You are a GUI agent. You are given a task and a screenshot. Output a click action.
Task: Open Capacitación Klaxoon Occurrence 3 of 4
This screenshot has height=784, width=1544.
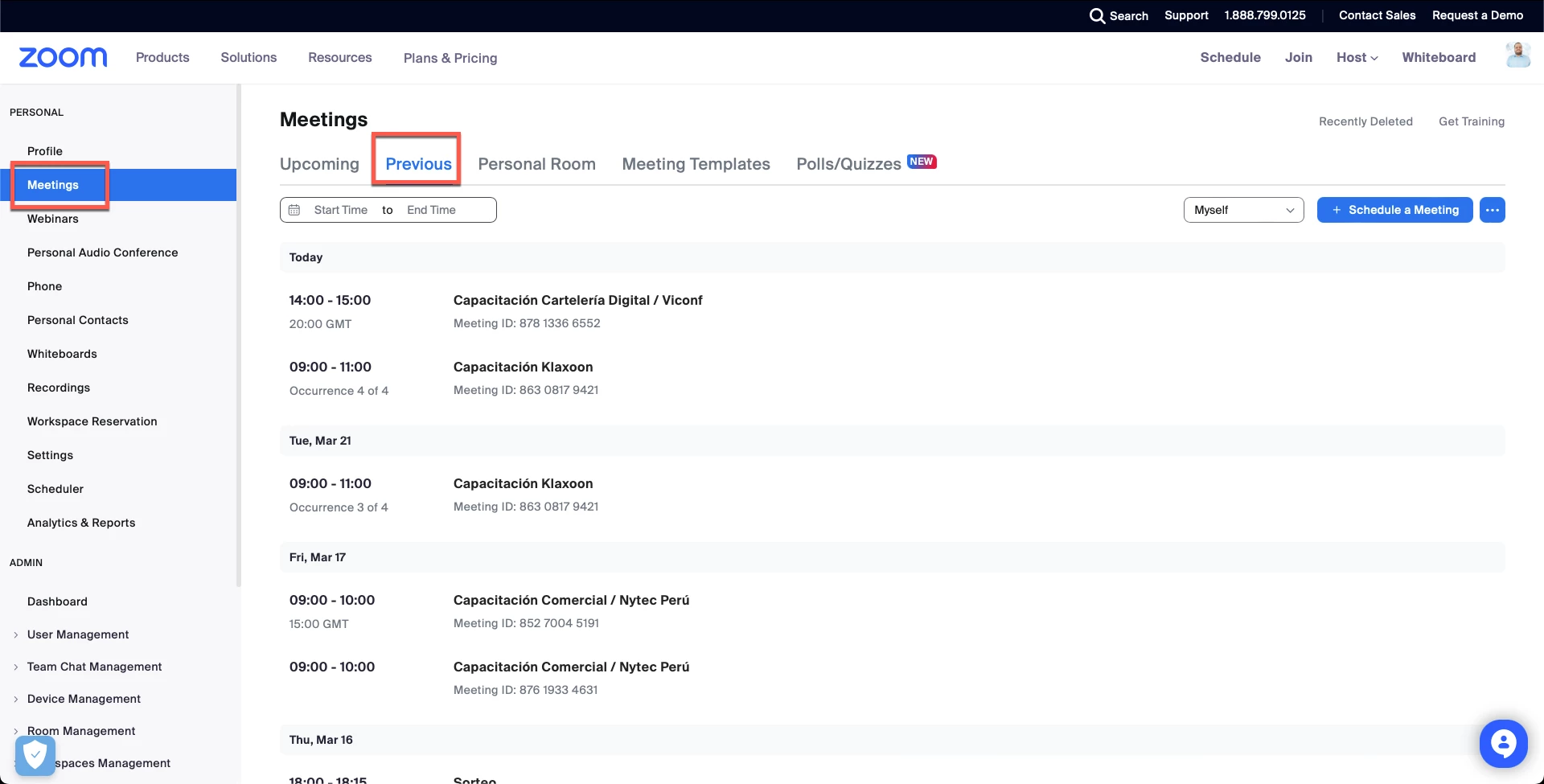click(x=523, y=483)
